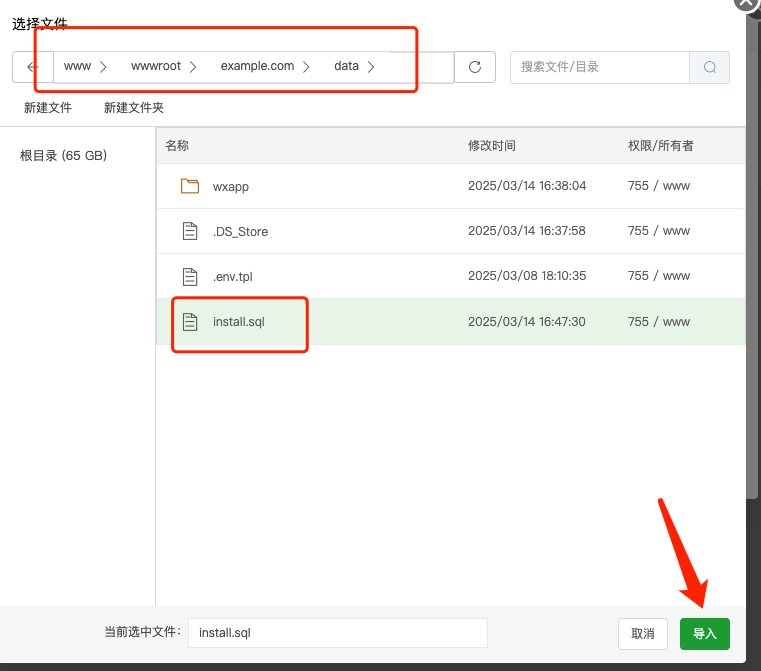Image resolution: width=761 pixels, height=671 pixels.
Task: Click the wxapp folder icon
Action: pyautogui.click(x=190, y=186)
